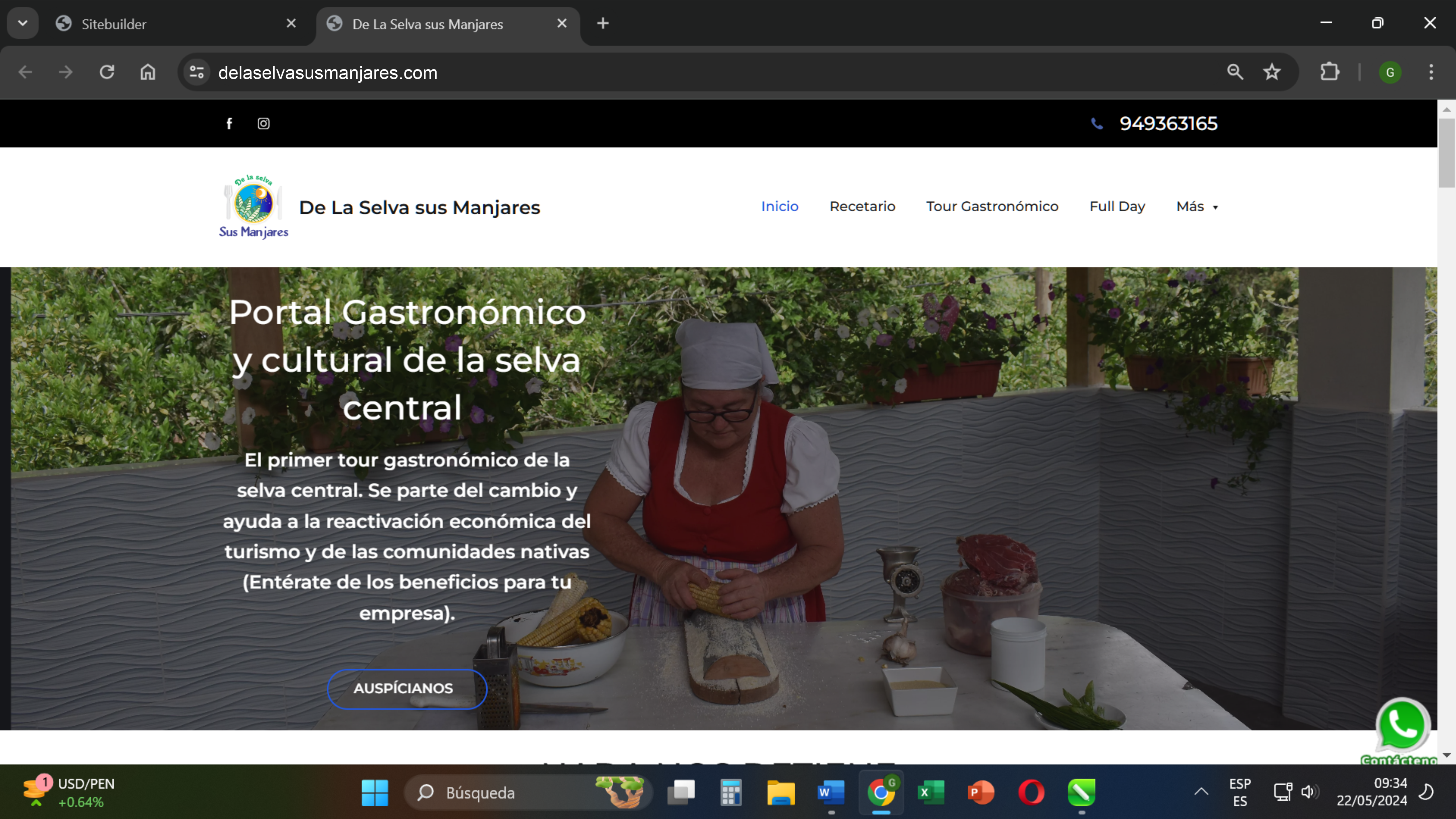
Task: Click the scrollbar down arrow
Action: (x=1446, y=755)
